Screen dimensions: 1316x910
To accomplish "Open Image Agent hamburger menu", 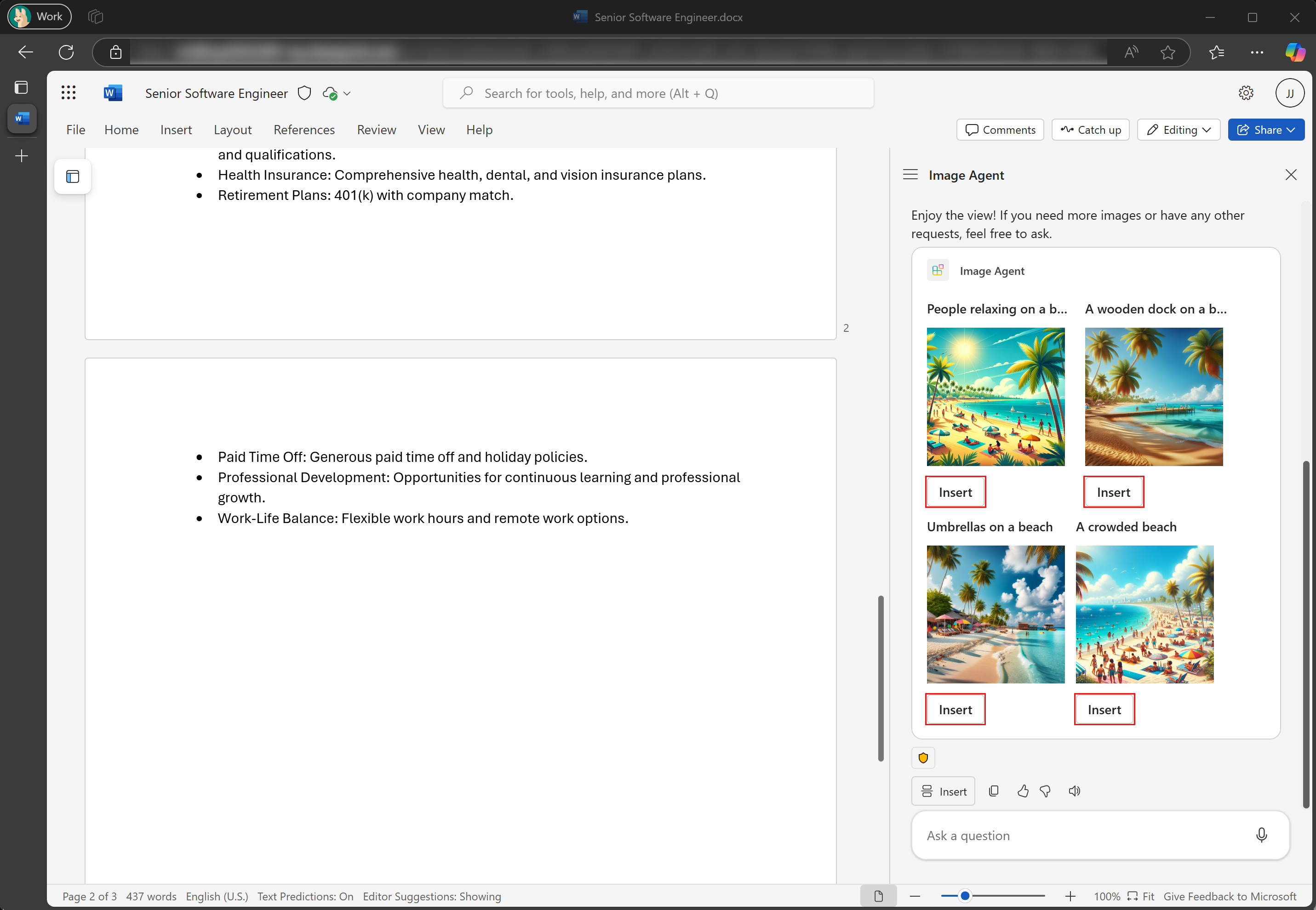I will [910, 175].
